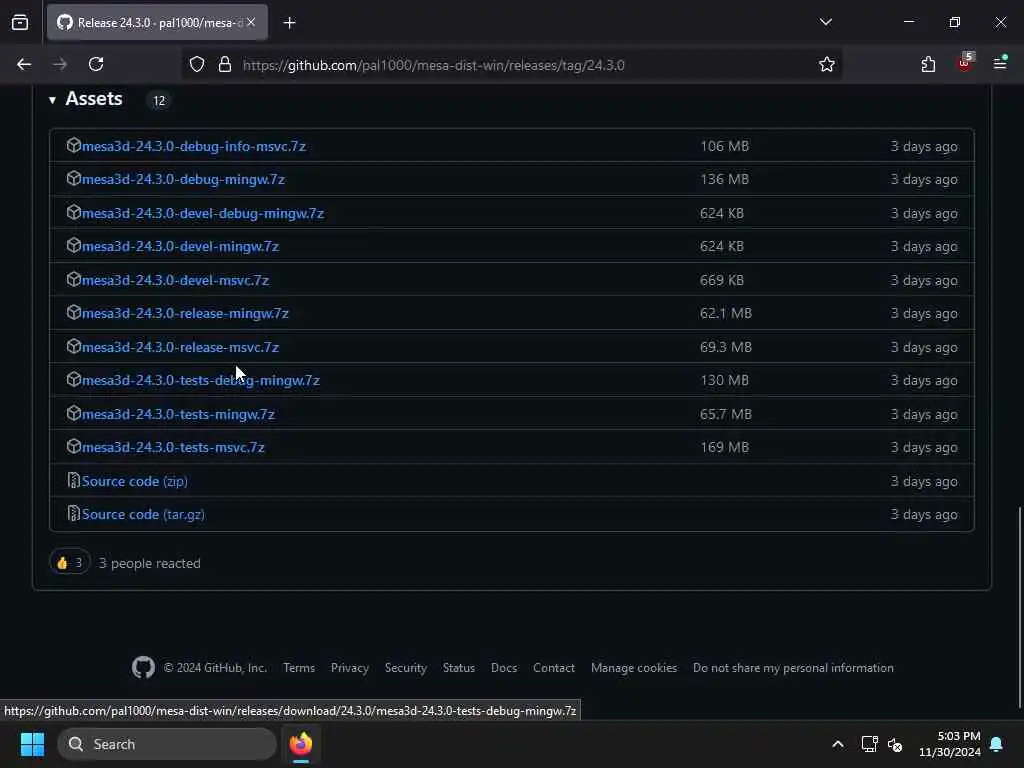The image size is (1024, 768).
Task: Open muted volume tray icon
Action: (895, 744)
